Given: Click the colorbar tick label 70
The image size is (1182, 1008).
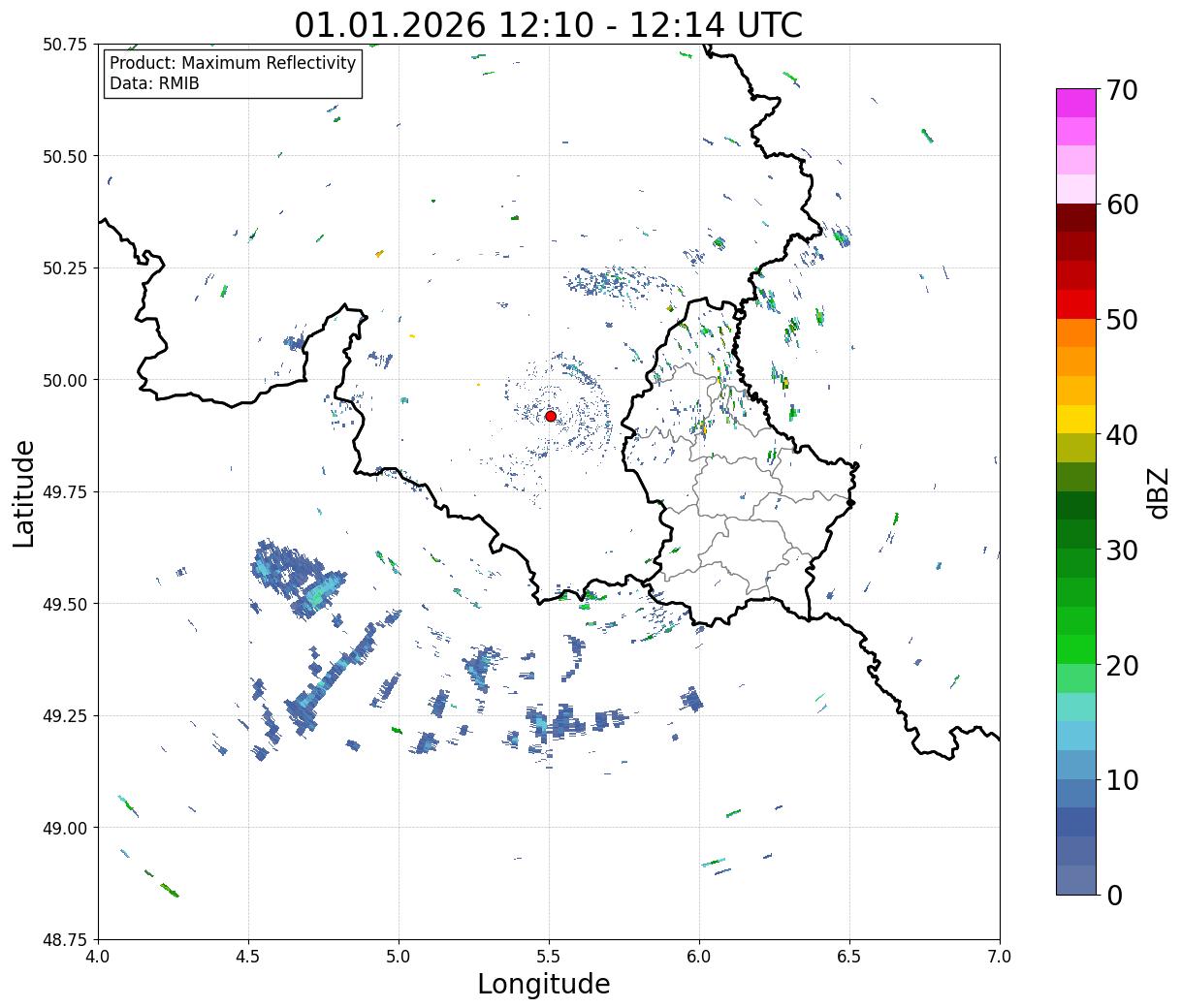Looking at the screenshot, I should pyautogui.click(x=1121, y=90).
